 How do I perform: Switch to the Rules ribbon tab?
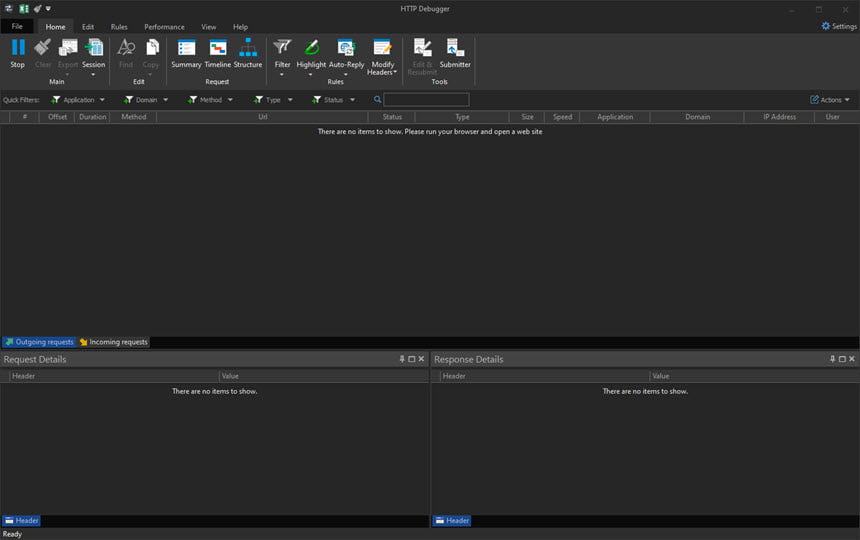point(119,26)
